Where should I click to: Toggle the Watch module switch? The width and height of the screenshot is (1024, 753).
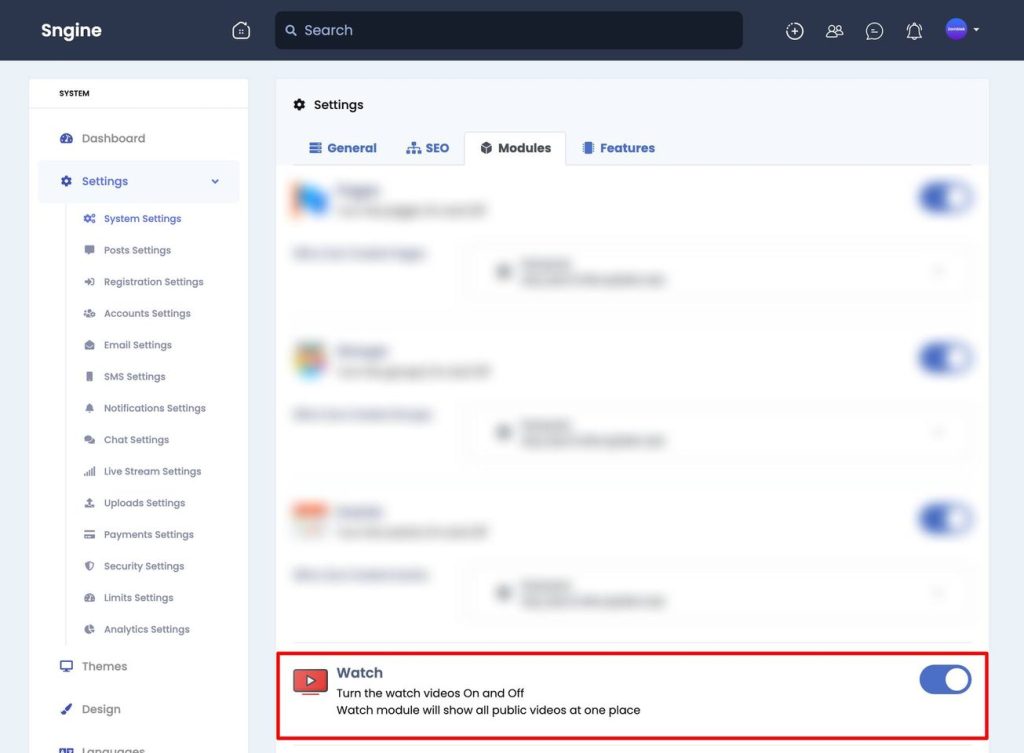tap(945, 680)
